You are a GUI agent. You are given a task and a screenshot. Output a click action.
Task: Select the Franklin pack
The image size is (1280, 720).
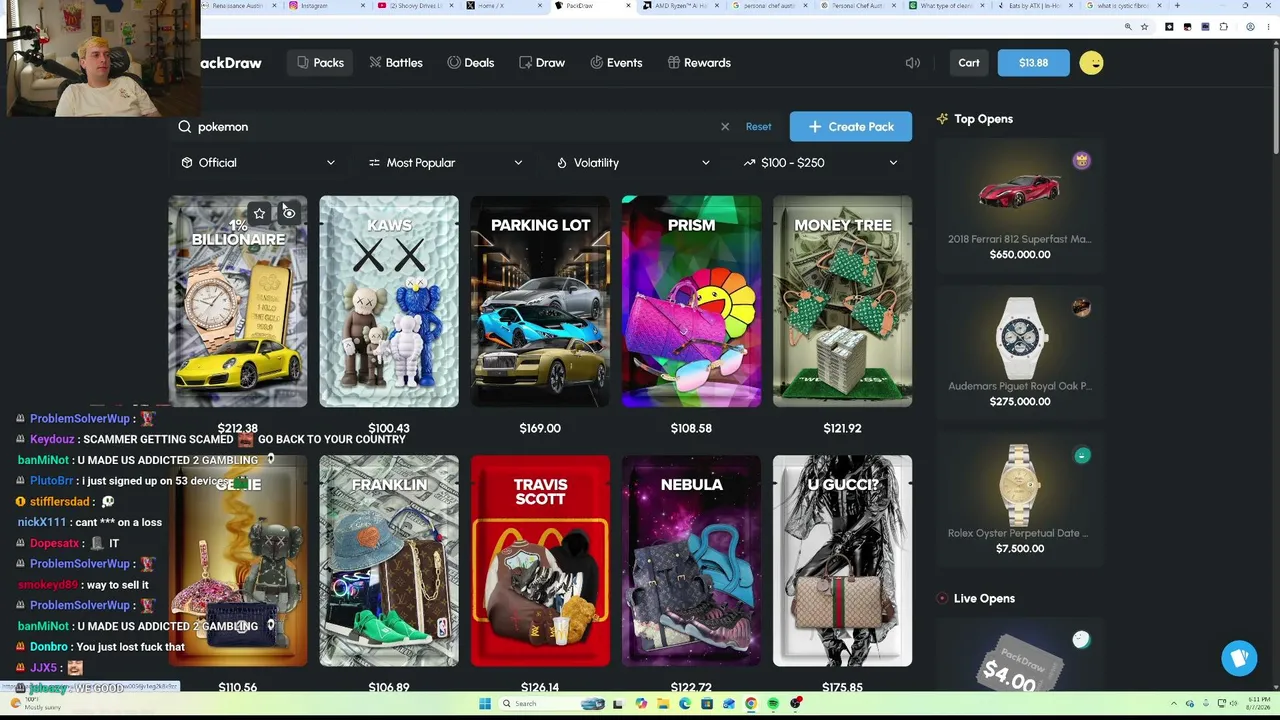point(389,561)
